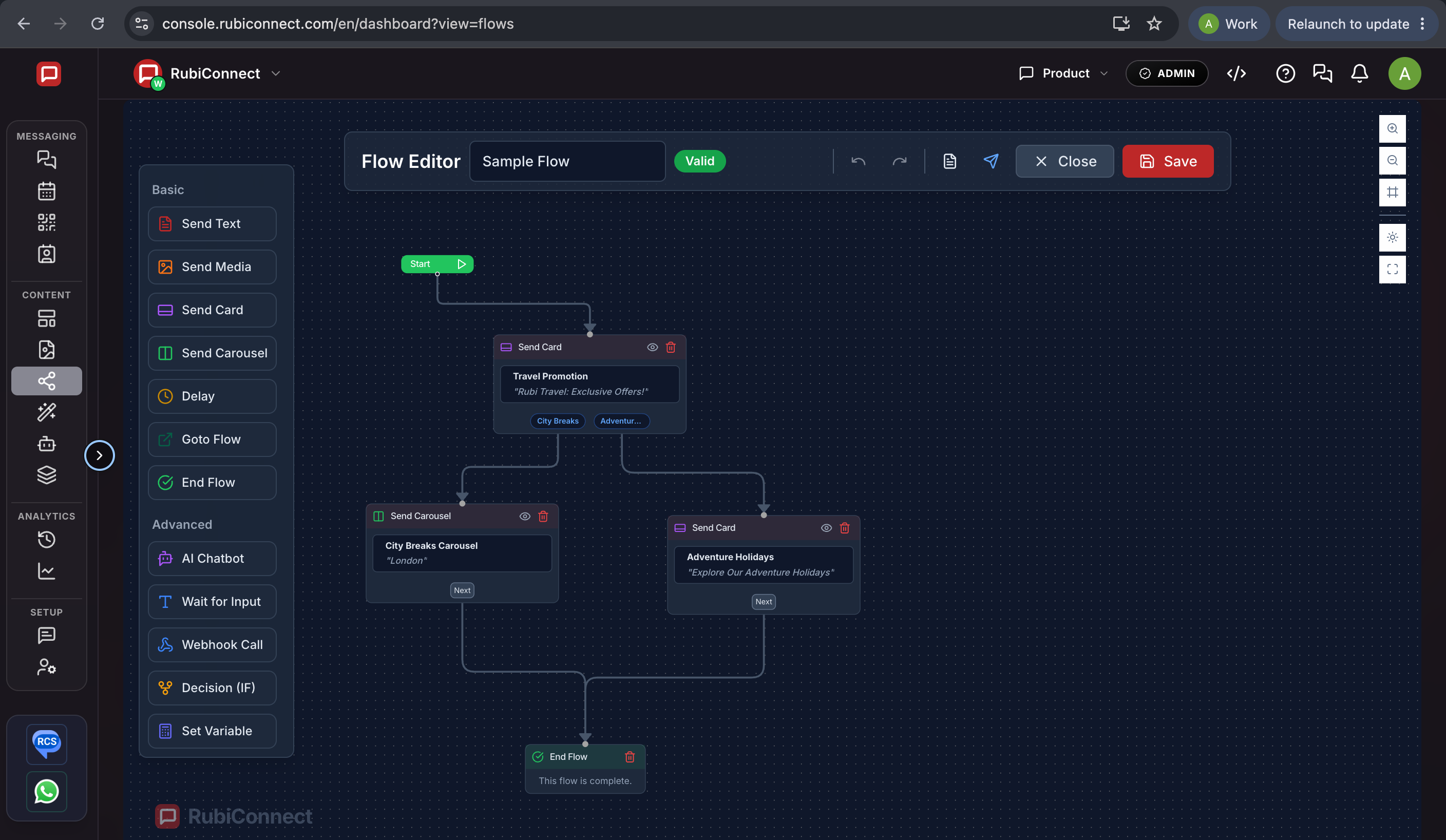Open the line chart icon under Analytics
The height and width of the screenshot is (840, 1446).
[x=47, y=571]
